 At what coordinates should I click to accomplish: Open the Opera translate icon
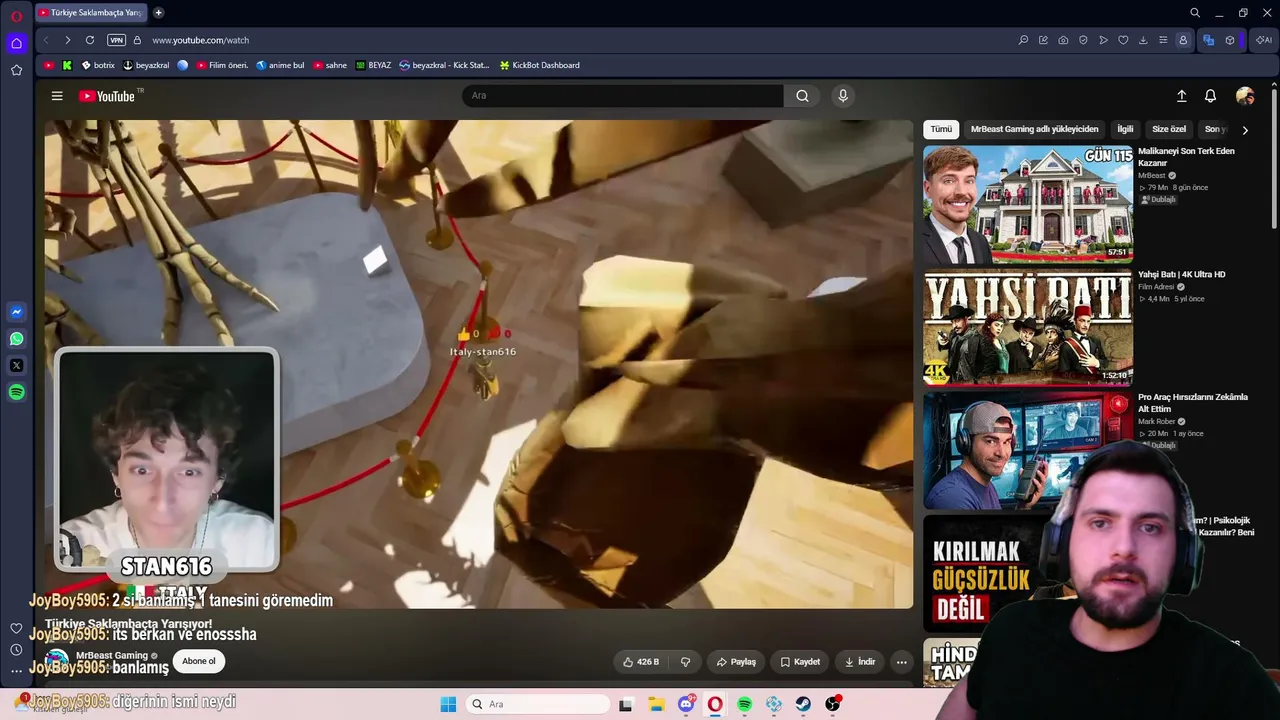point(1208,40)
